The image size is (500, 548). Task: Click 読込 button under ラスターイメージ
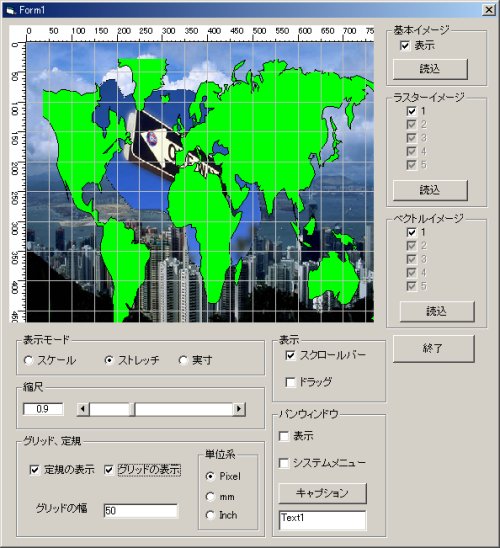[430, 190]
